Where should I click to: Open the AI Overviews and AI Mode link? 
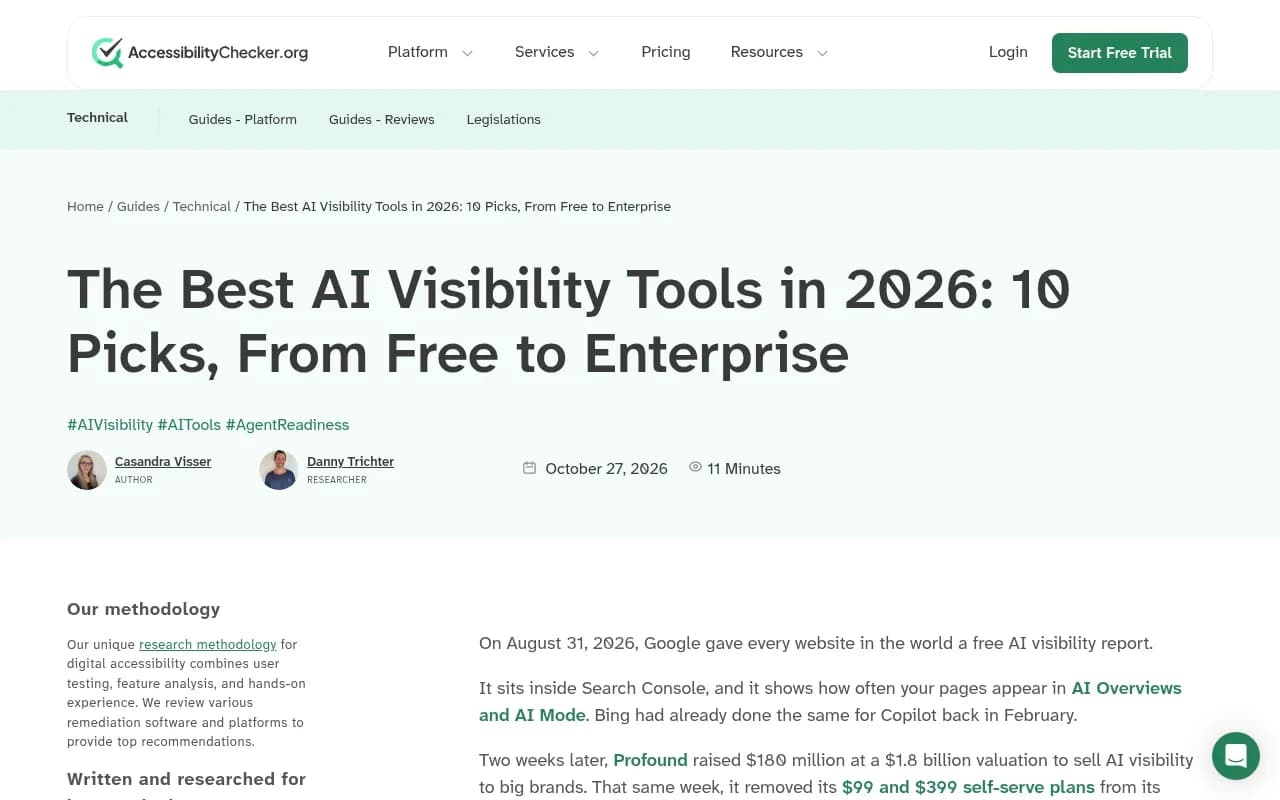pos(830,702)
